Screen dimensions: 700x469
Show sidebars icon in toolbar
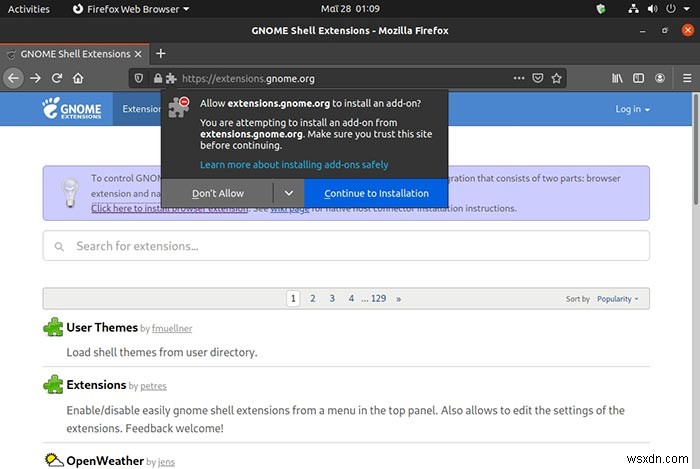[638, 79]
